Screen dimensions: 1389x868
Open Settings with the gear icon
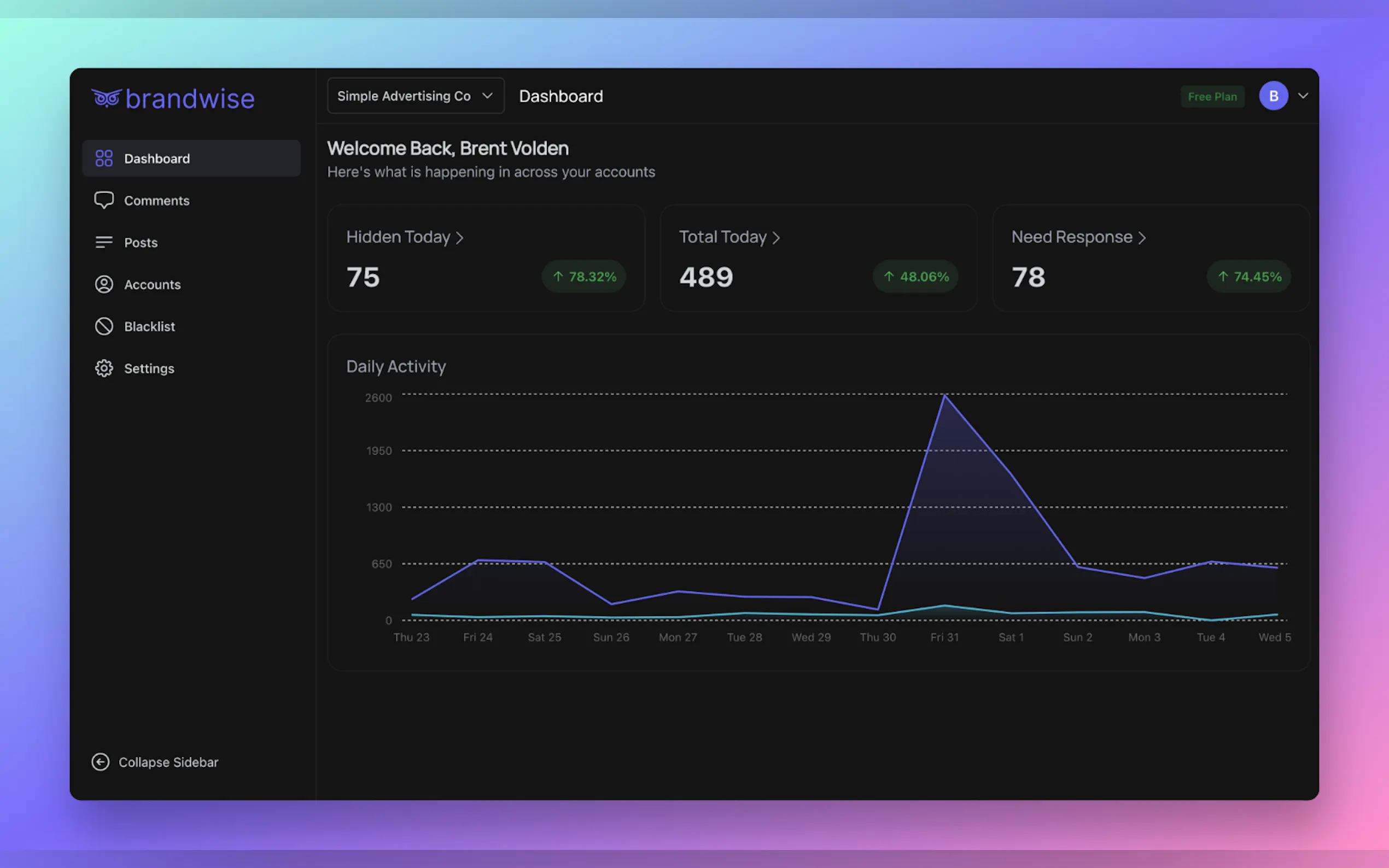(104, 368)
